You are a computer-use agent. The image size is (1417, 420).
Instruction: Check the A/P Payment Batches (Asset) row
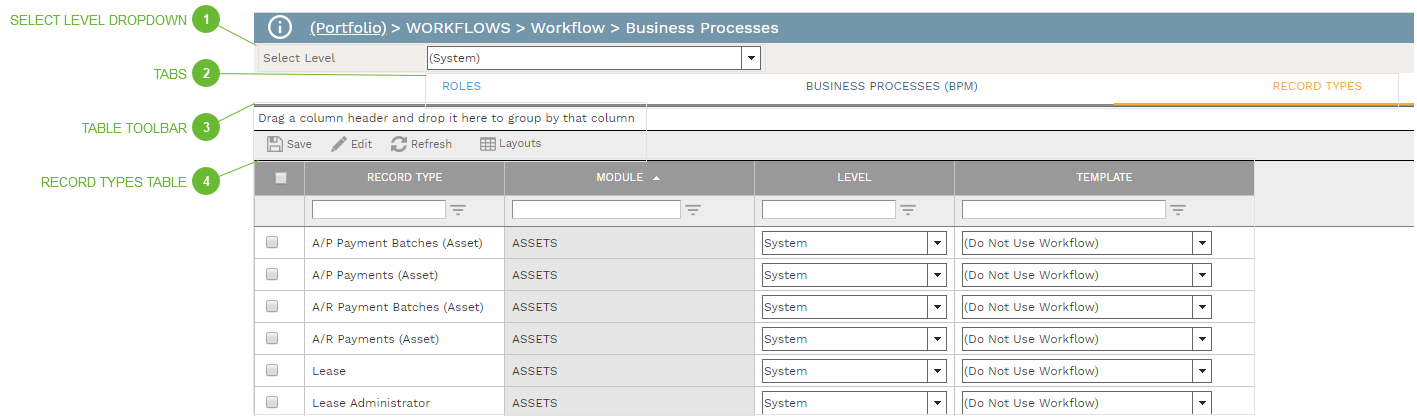[272, 242]
